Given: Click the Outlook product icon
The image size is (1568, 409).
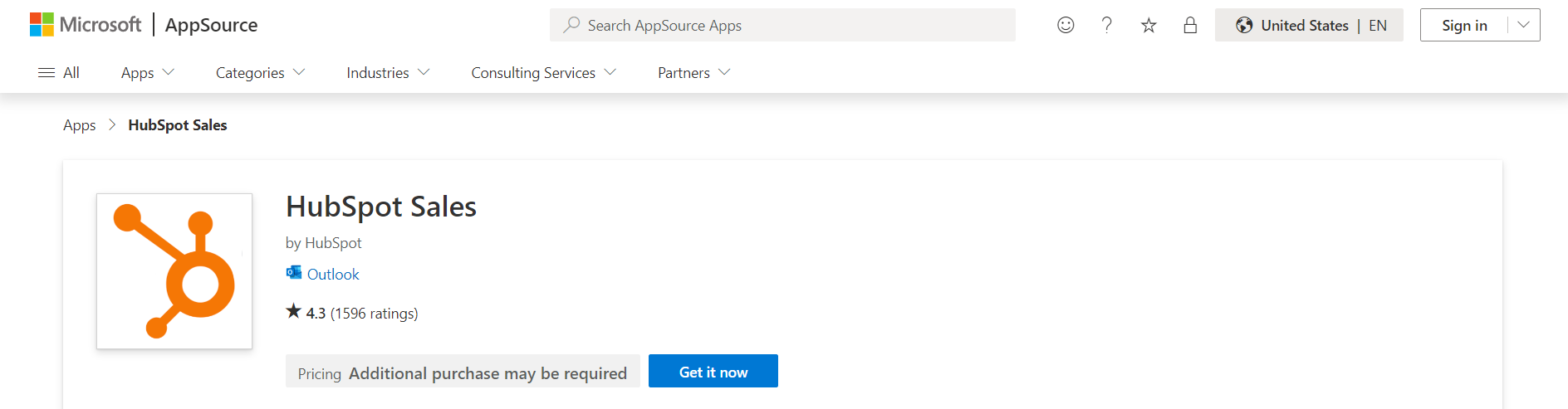Looking at the screenshot, I should point(294,273).
